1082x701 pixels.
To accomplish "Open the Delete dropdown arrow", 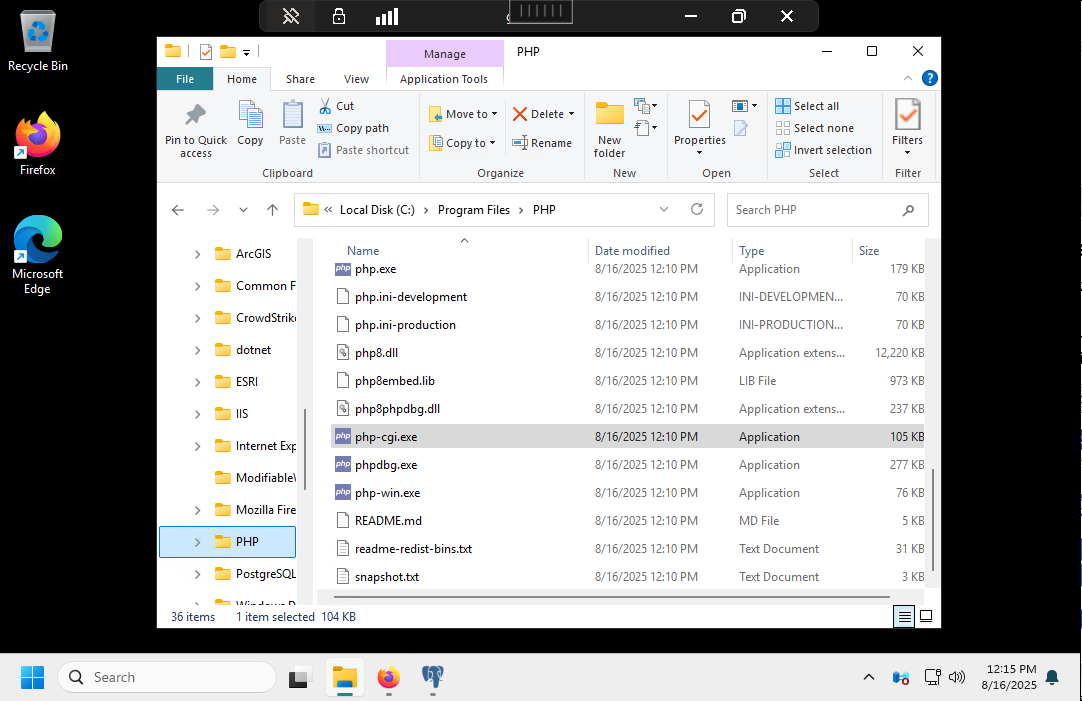I will (571, 115).
